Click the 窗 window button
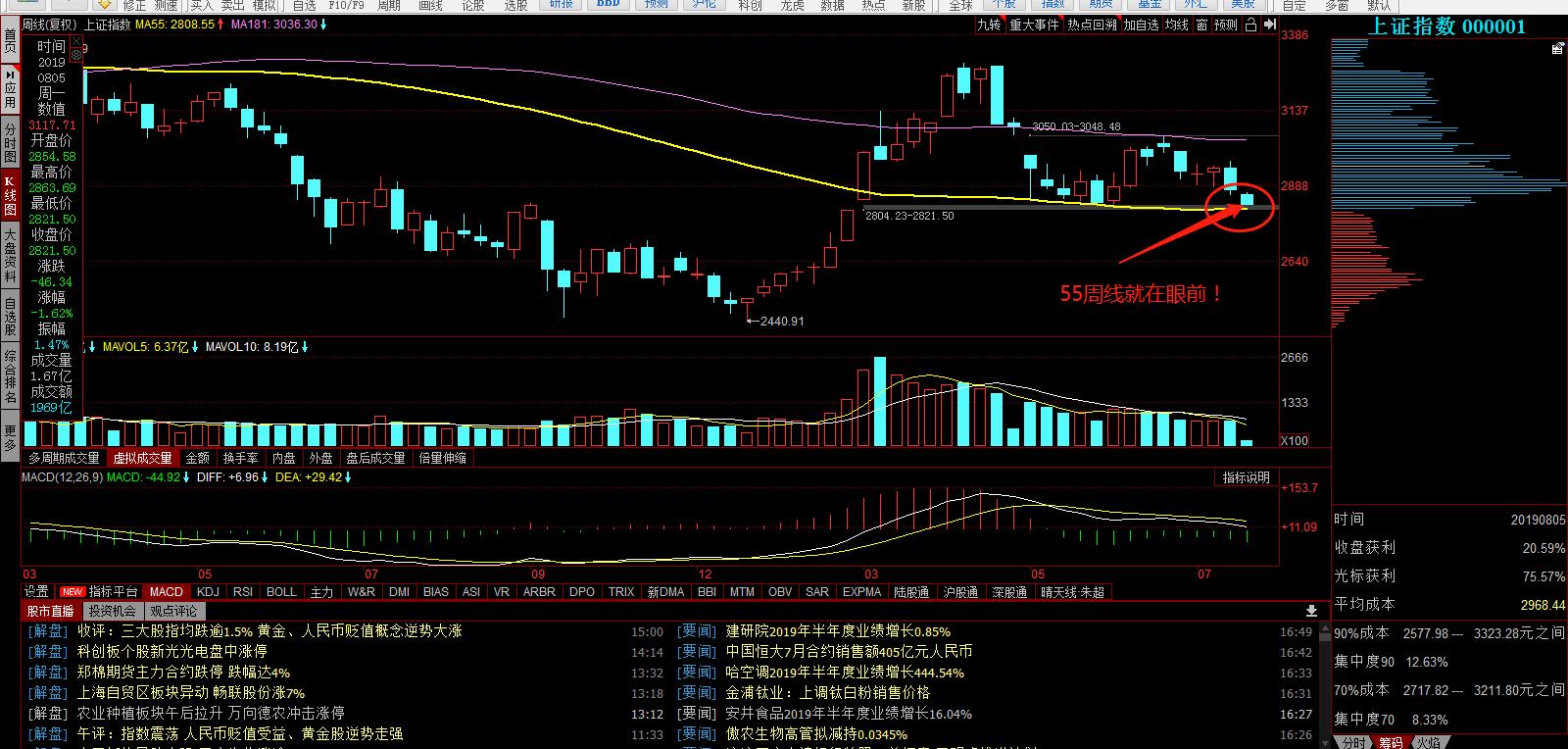1568x749 pixels. 1201,25
